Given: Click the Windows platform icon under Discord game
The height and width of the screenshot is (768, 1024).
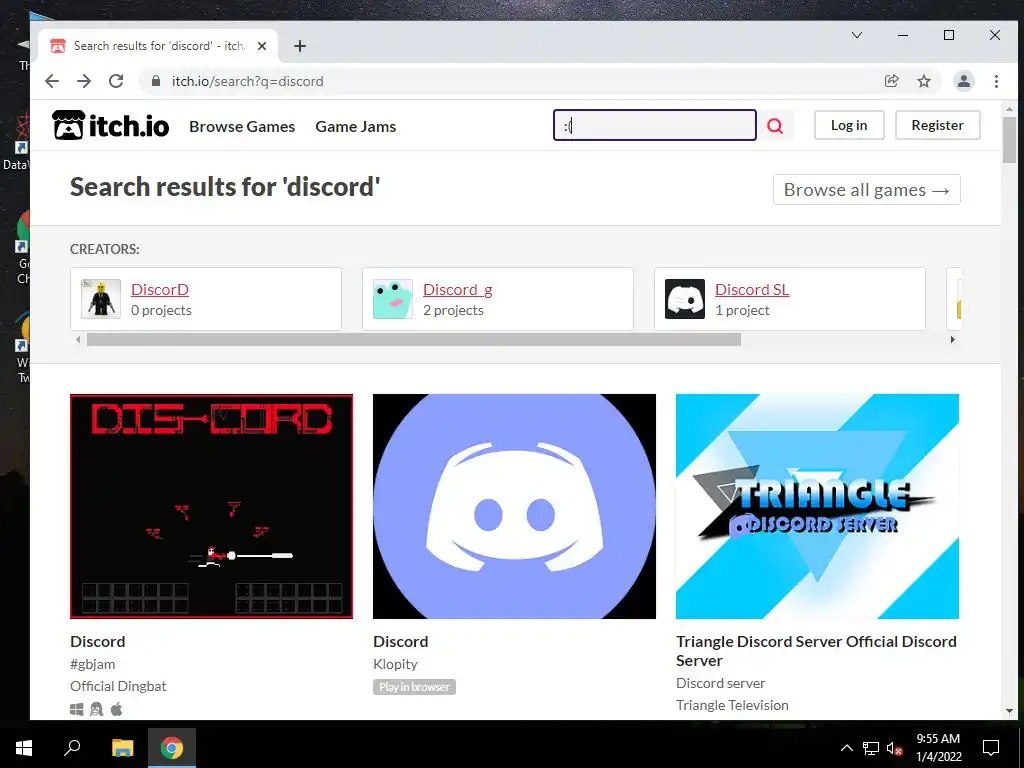Looking at the screenshot, I should point(76,709).
